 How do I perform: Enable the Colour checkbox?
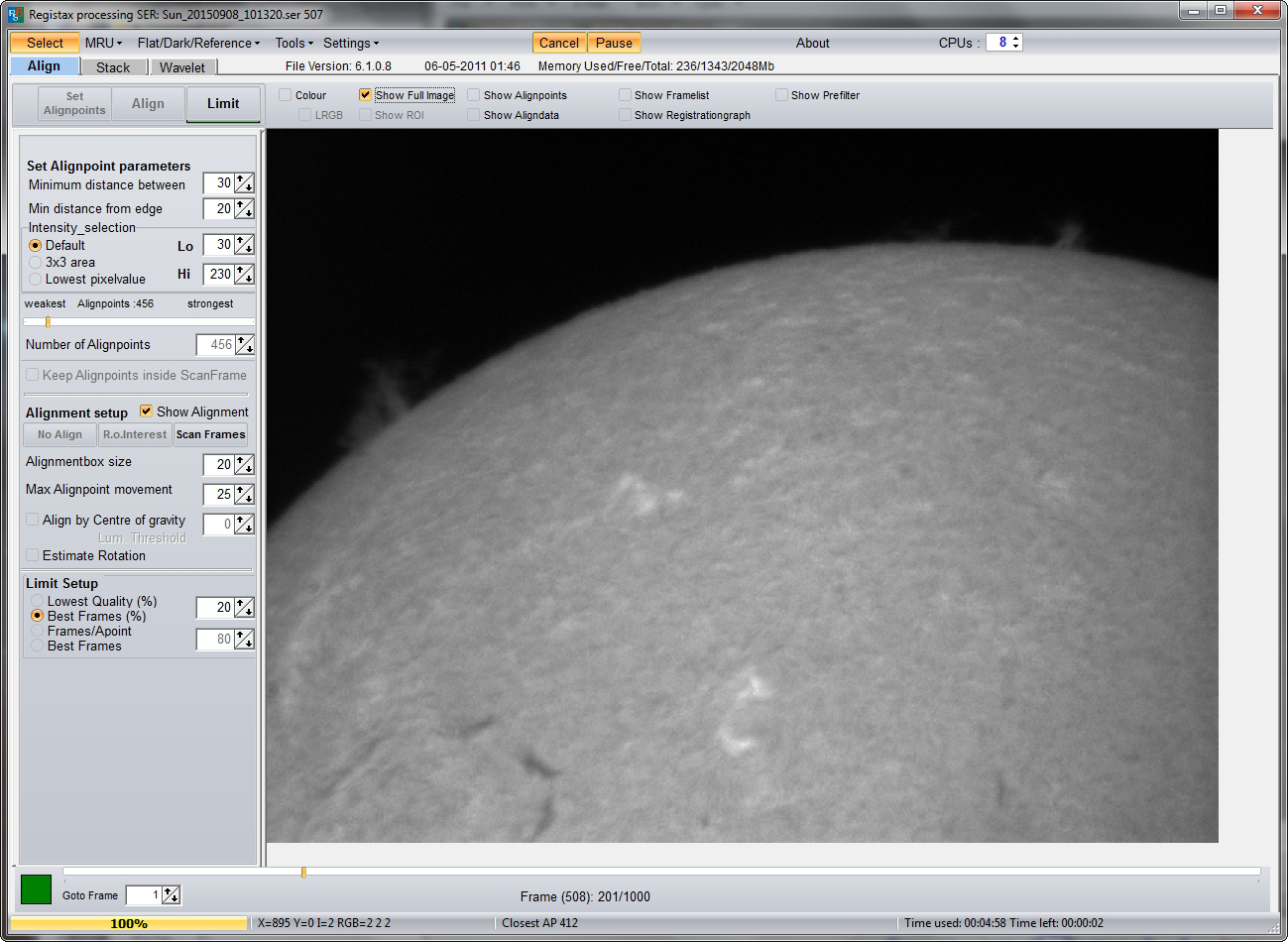[x=286, y=95]
